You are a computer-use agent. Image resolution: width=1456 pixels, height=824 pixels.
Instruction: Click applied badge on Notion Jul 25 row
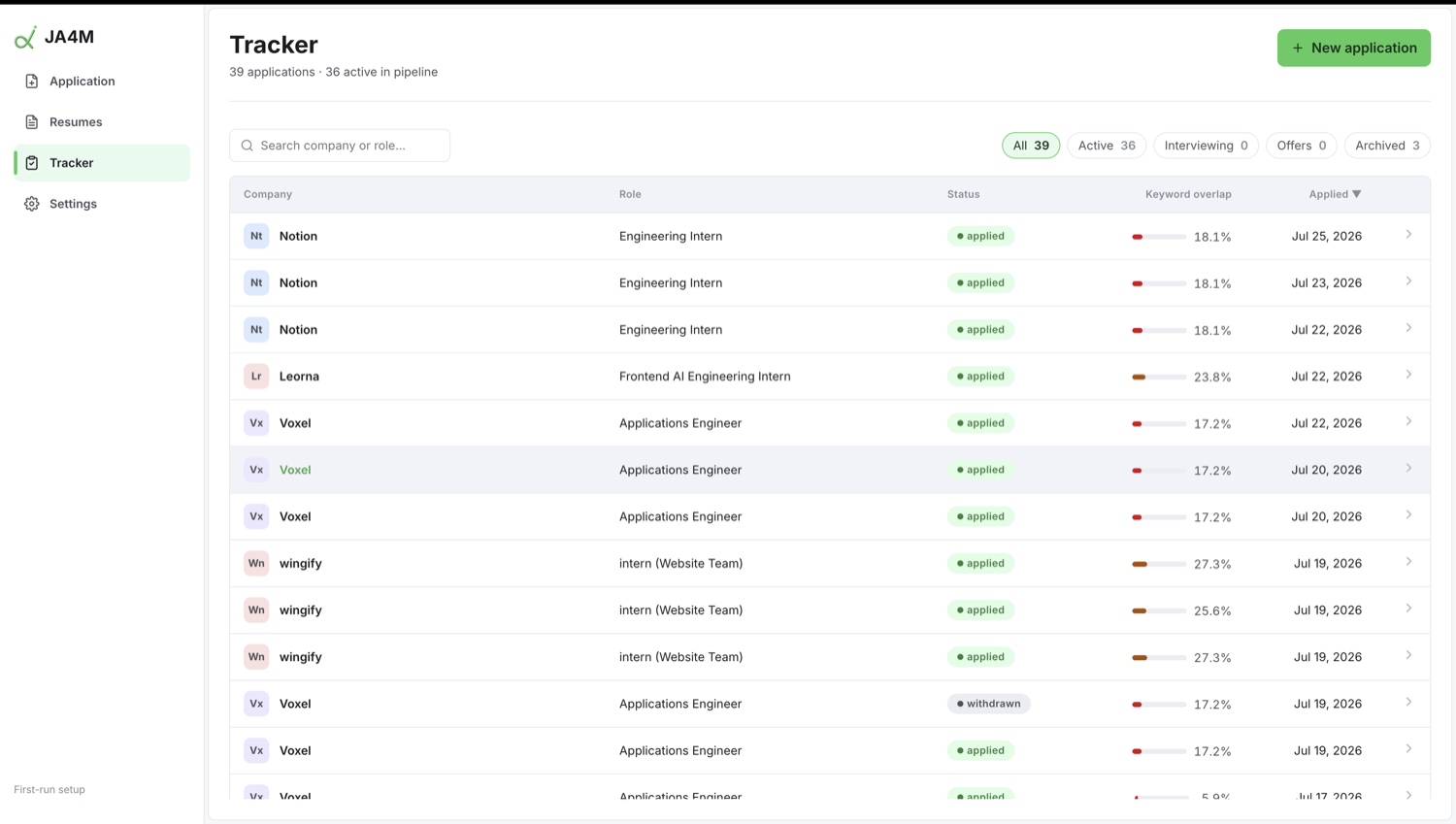(x=980, y=236)
